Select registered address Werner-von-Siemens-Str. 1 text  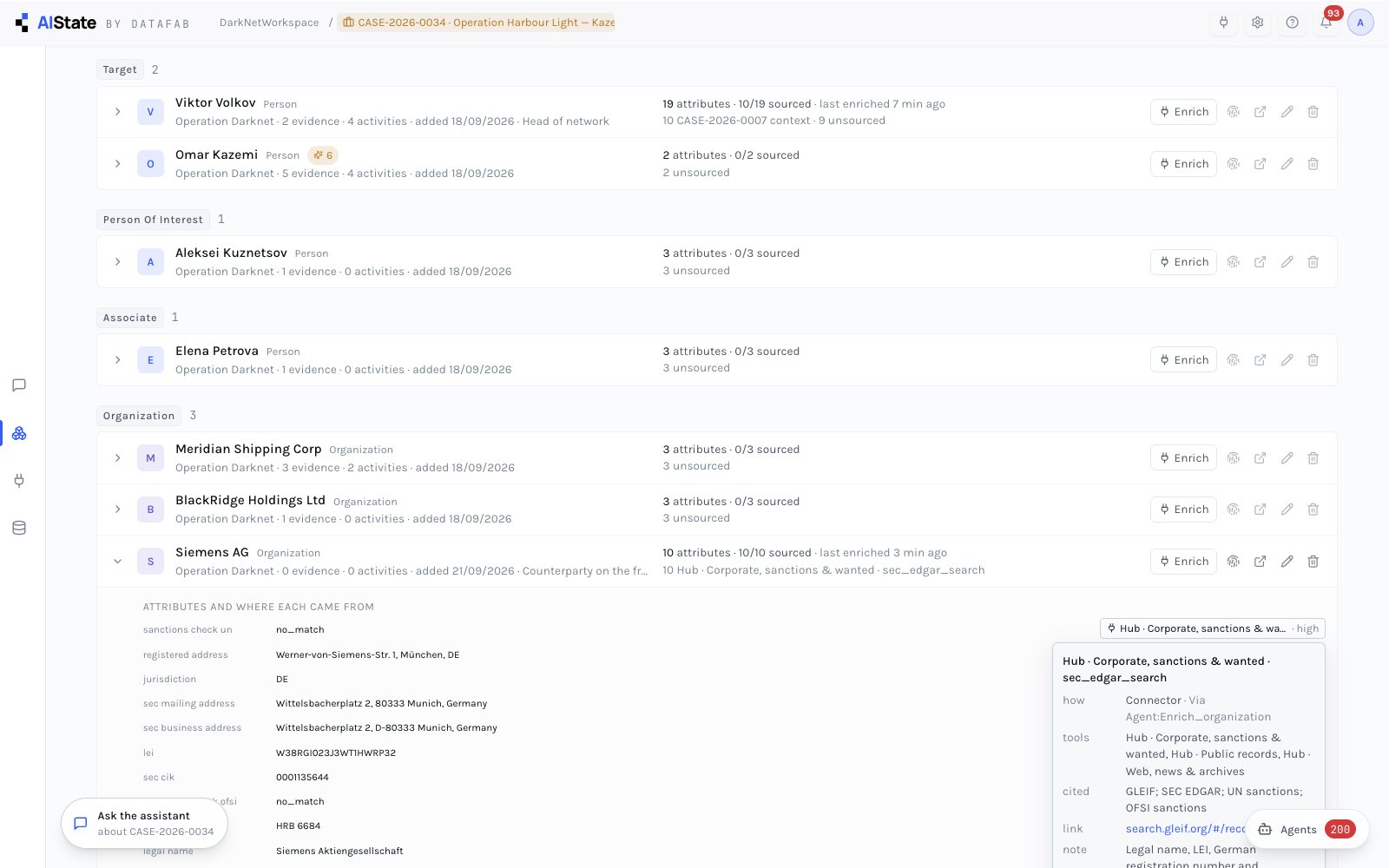(x=368, y=655)
